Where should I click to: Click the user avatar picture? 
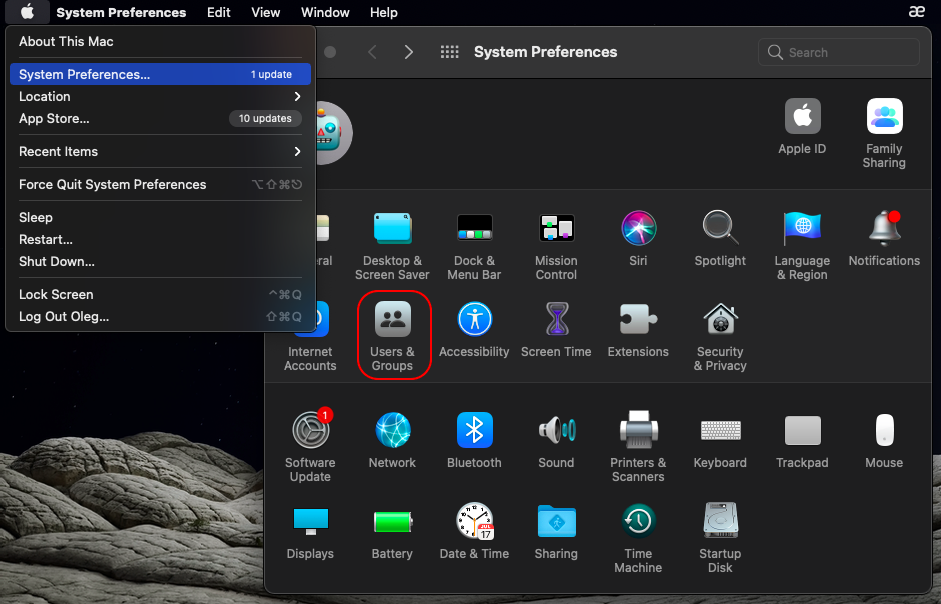coord(334,133)
